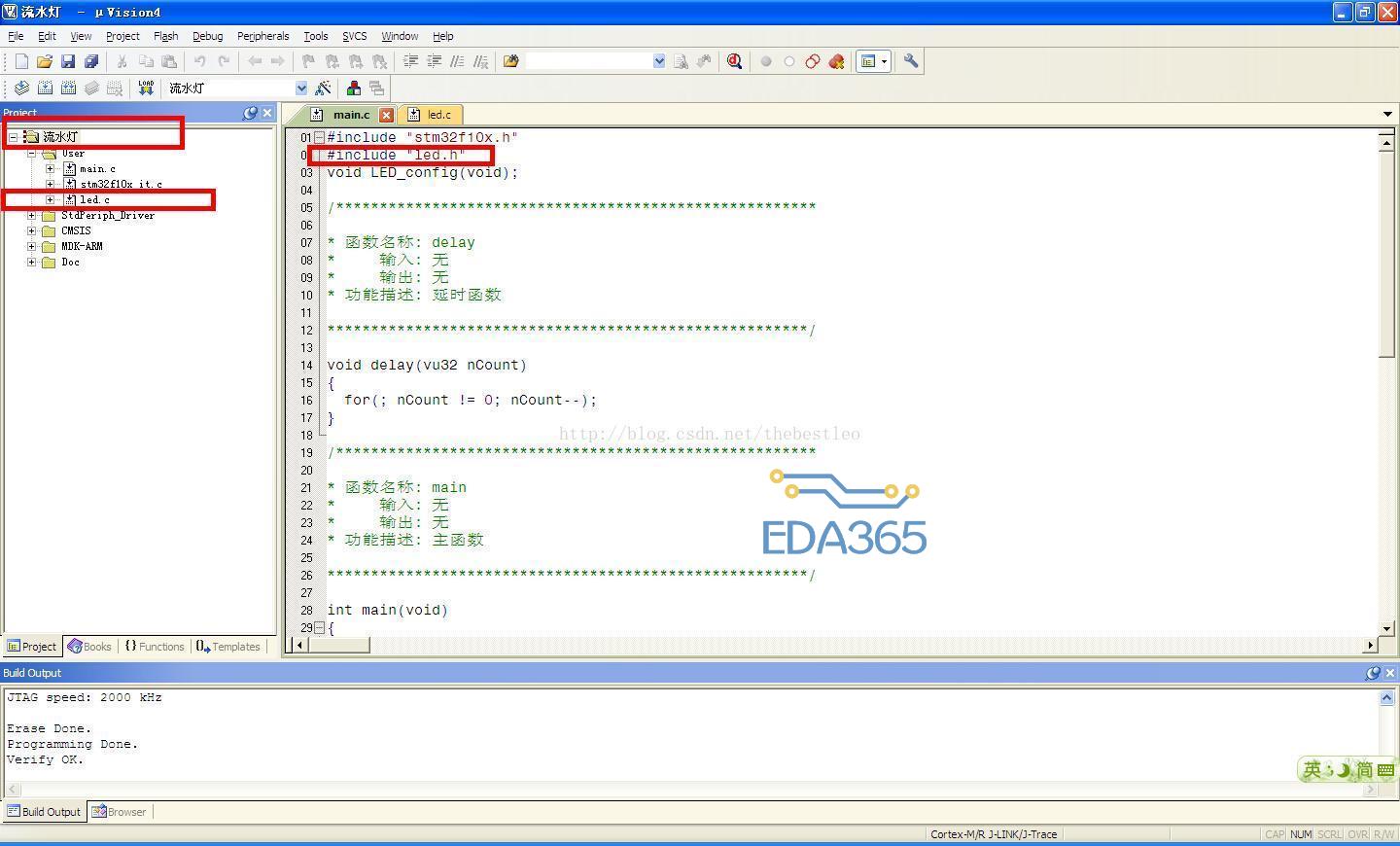Click the Save file icon

[68, 61]
